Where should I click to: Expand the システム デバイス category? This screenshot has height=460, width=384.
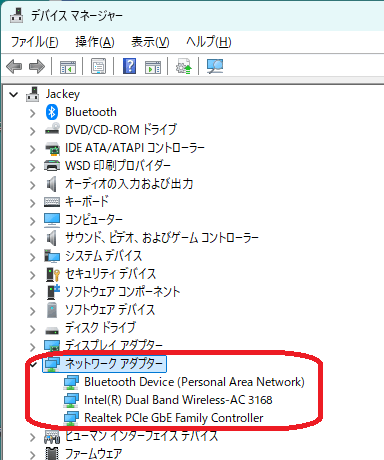click(x=32, y=257)
